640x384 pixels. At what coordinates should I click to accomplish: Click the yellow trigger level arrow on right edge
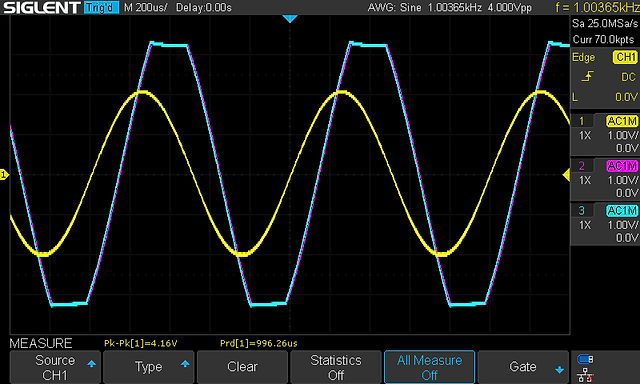coord(566,175)
